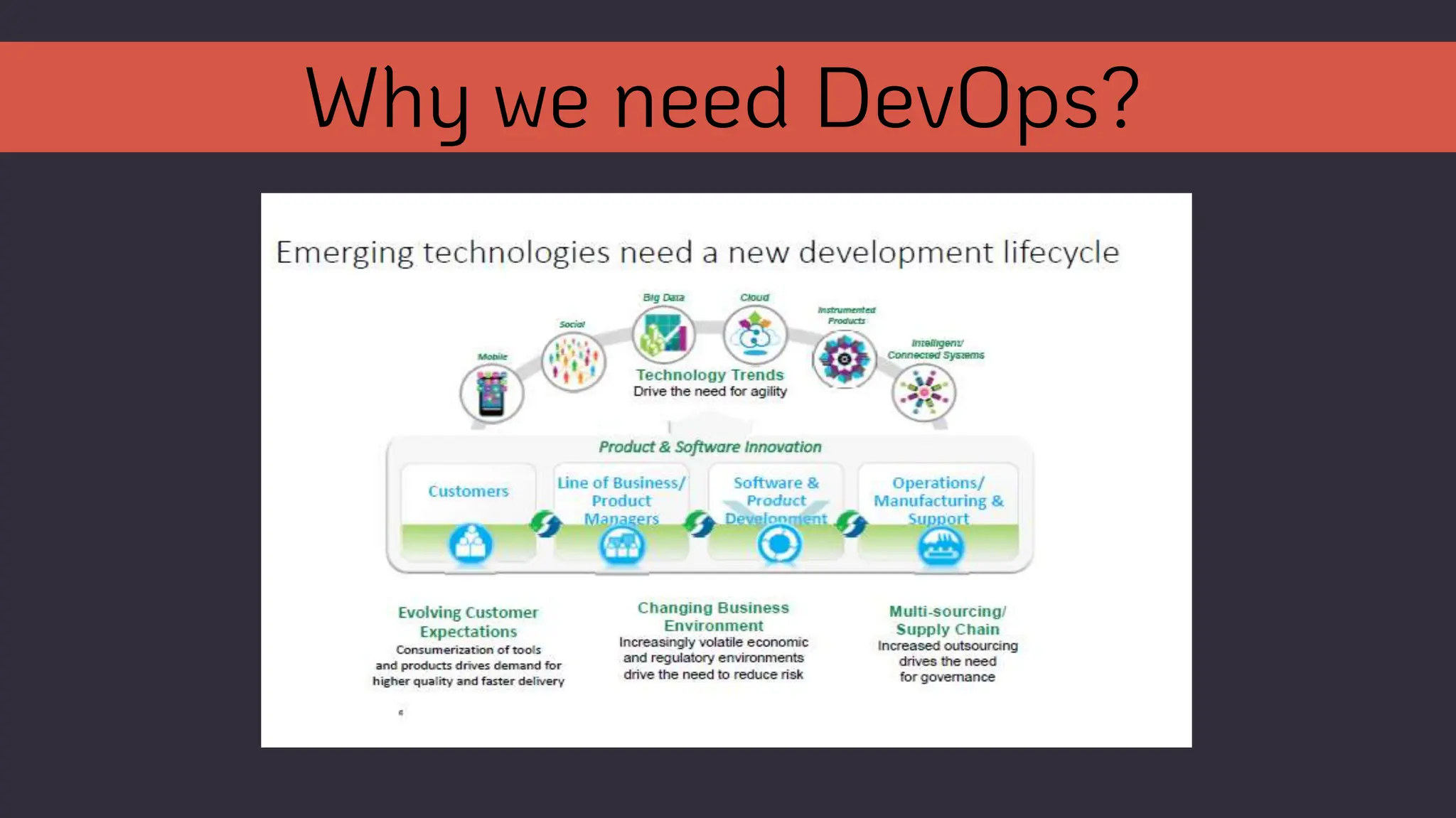Click 'Changing Business Environment' heading

(713, 617)
